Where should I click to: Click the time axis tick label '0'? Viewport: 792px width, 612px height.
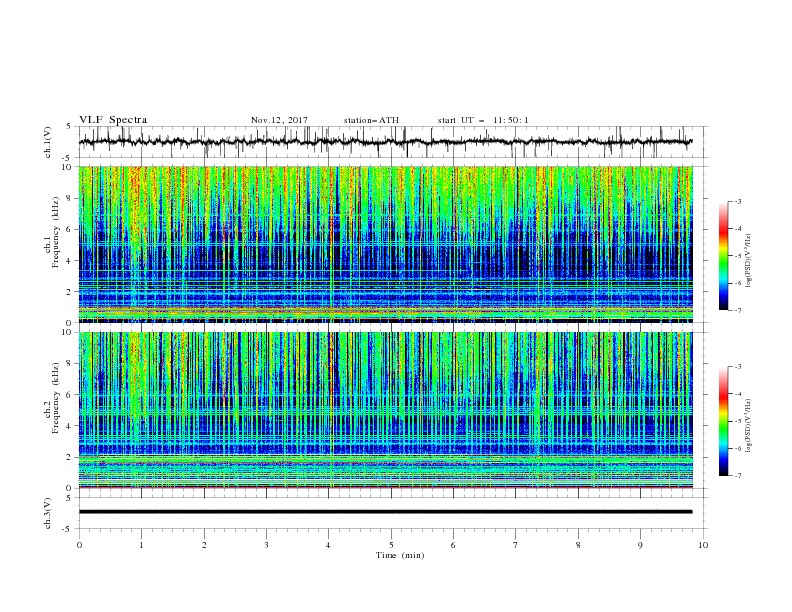79,545
